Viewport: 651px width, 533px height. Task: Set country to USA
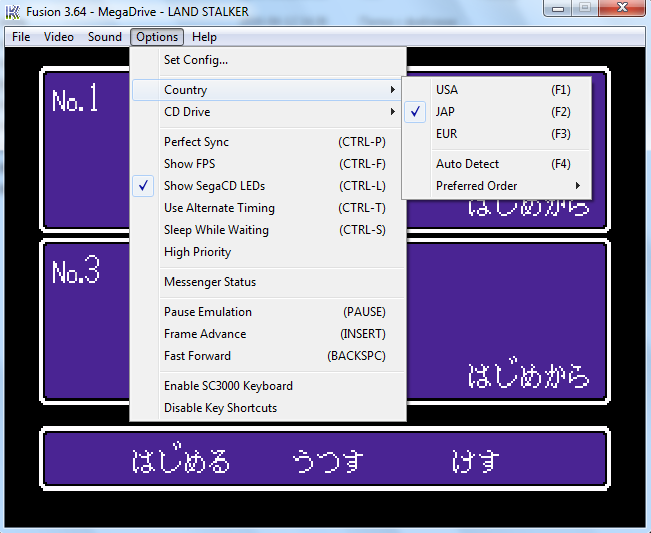(x=497, y=90)
